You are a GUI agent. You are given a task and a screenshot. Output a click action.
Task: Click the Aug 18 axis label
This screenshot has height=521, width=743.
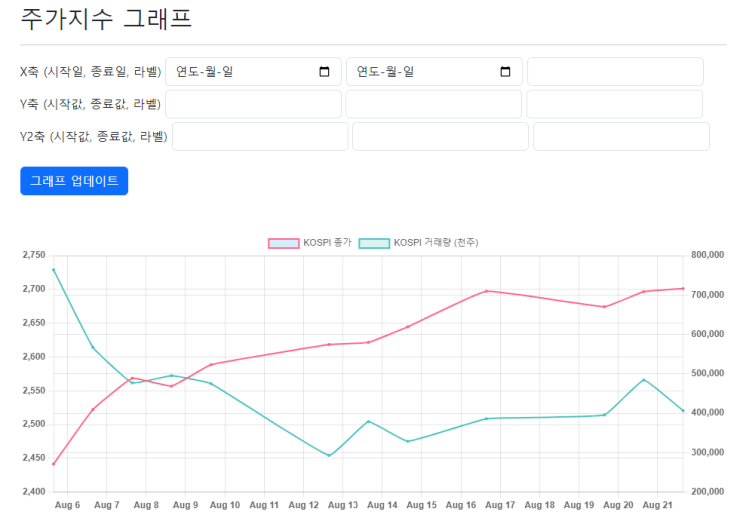pyautogui.click(x=540, y=505)
